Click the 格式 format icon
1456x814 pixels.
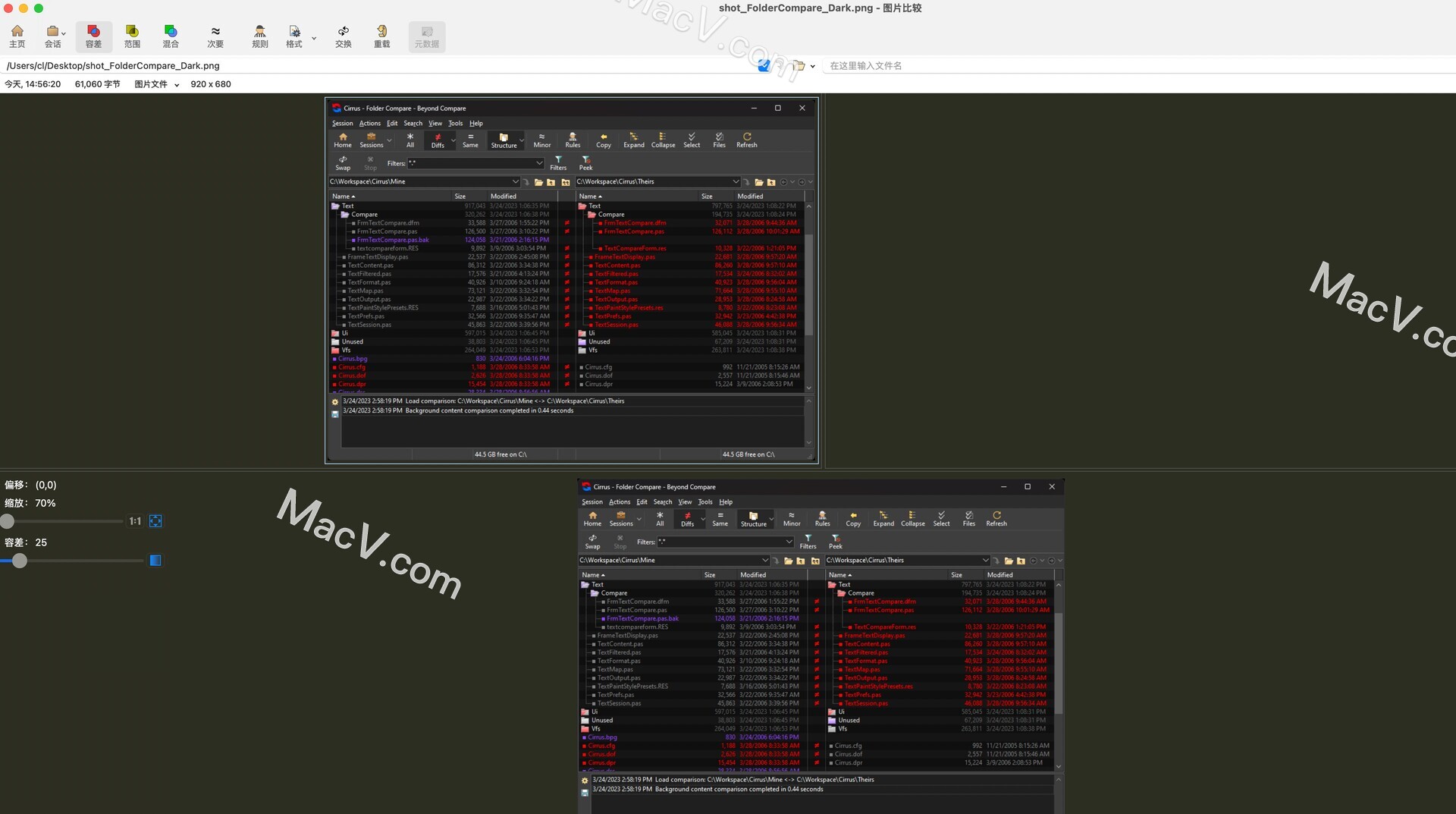pyautogui.click(x=294, y=36)
